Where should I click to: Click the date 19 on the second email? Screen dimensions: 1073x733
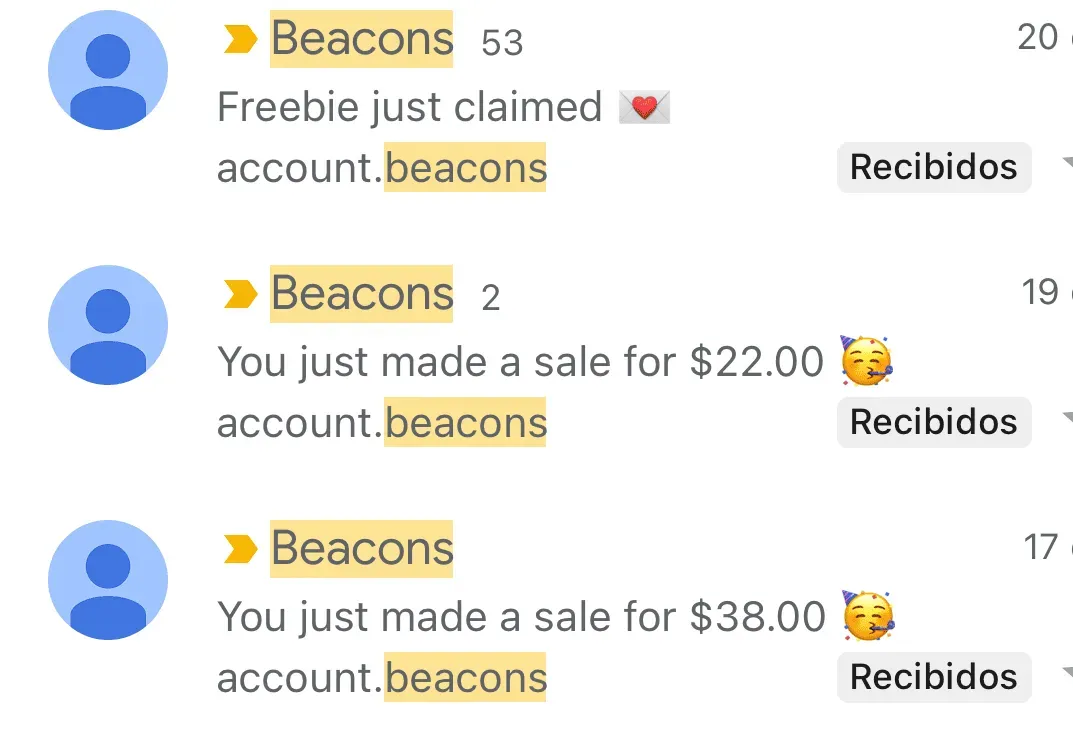[1040, 292]
